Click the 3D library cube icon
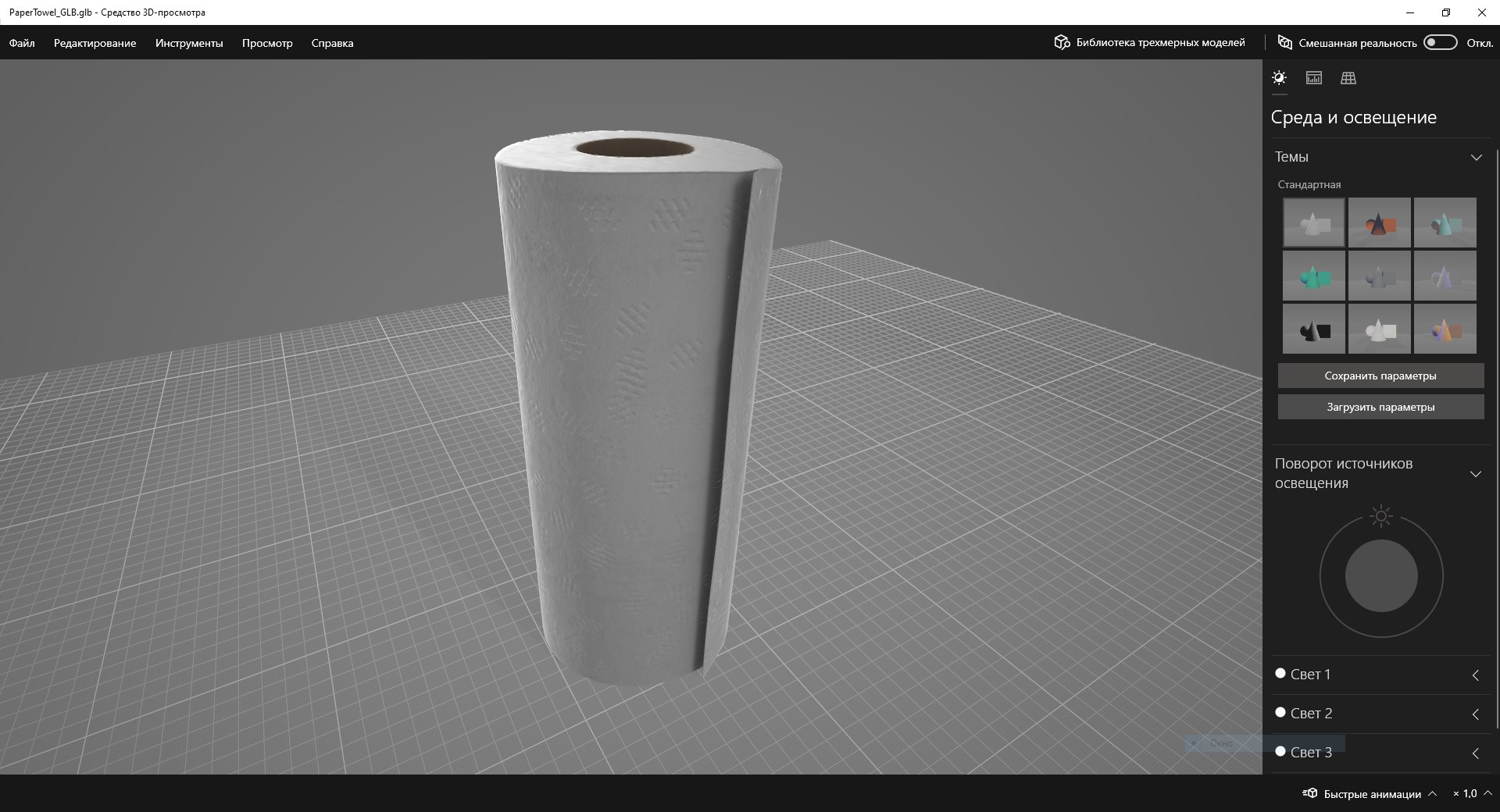The height and width of the screenshot is (812, 1500). [1062, 42]
